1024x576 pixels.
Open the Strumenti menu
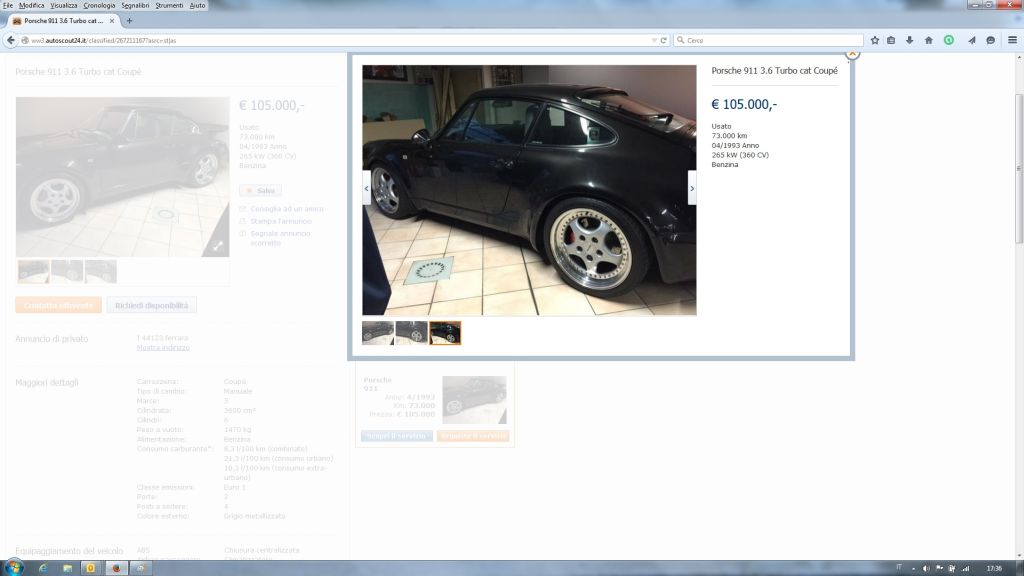[169, 5]
